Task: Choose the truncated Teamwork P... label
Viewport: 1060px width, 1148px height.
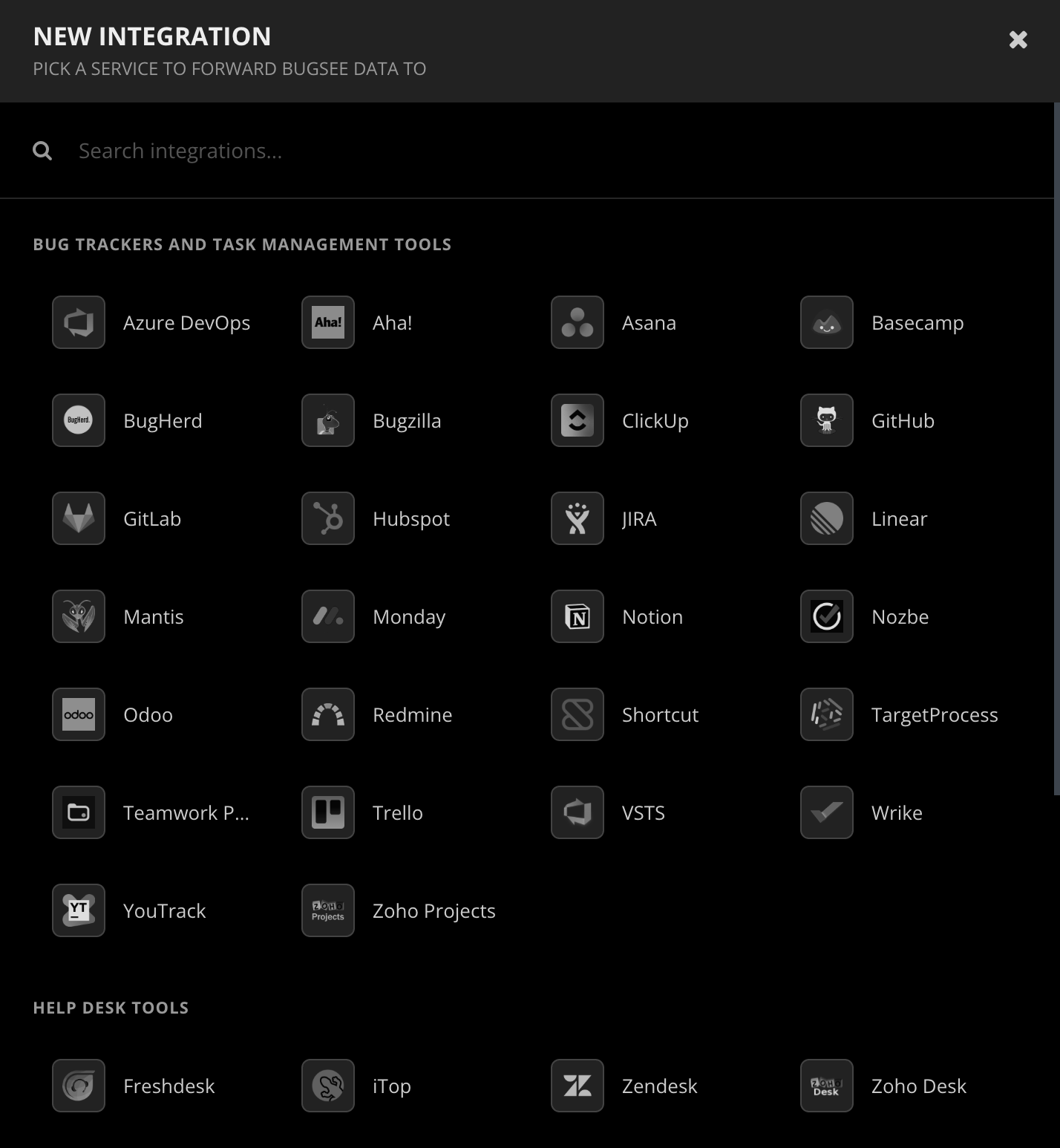Action: click(186, 813)
